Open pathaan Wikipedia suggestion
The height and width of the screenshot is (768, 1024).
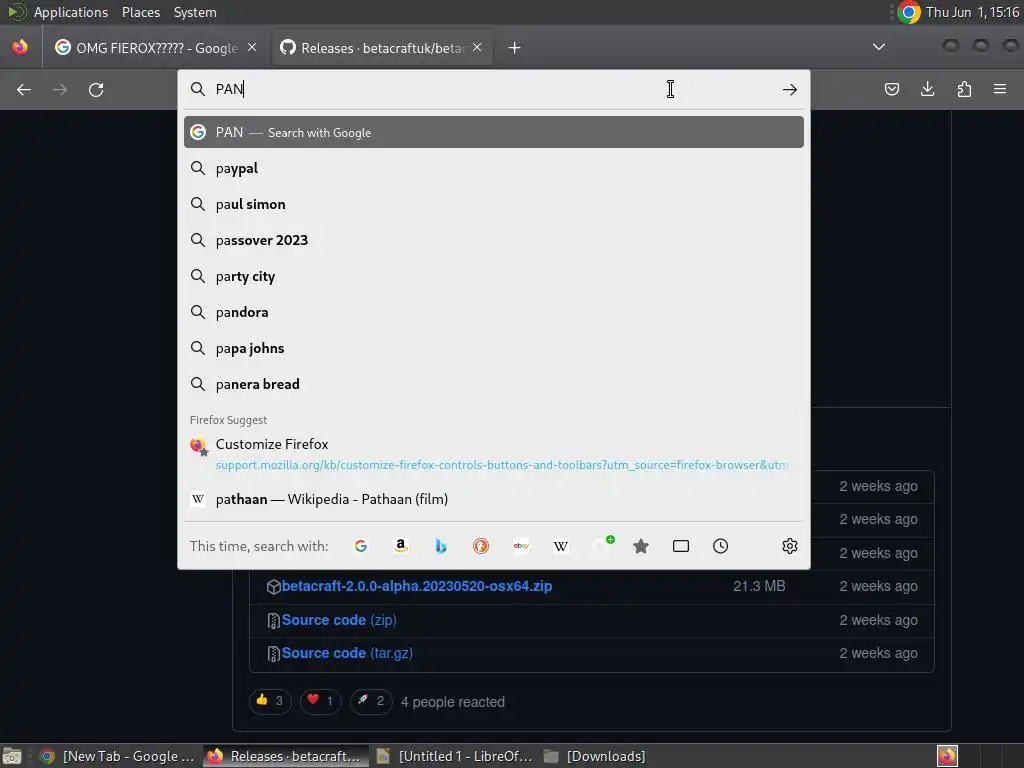[x=494, y=499]
